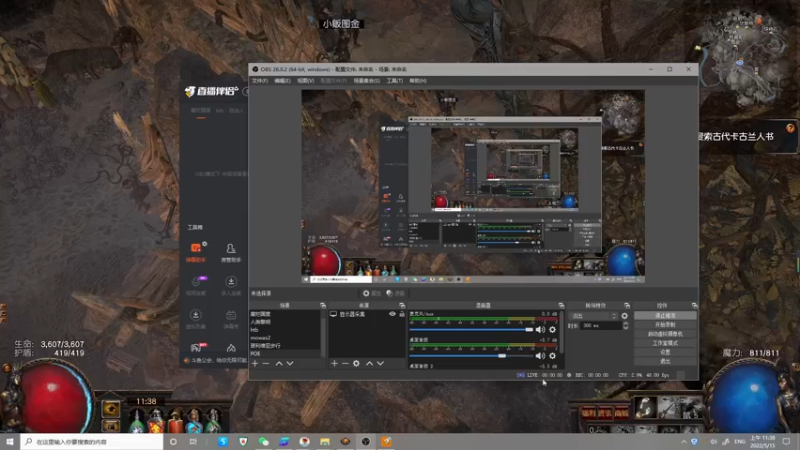Click the 300 ms transition duration field
800x450 pixels.
pyautogui.click(x=601, y=326)
